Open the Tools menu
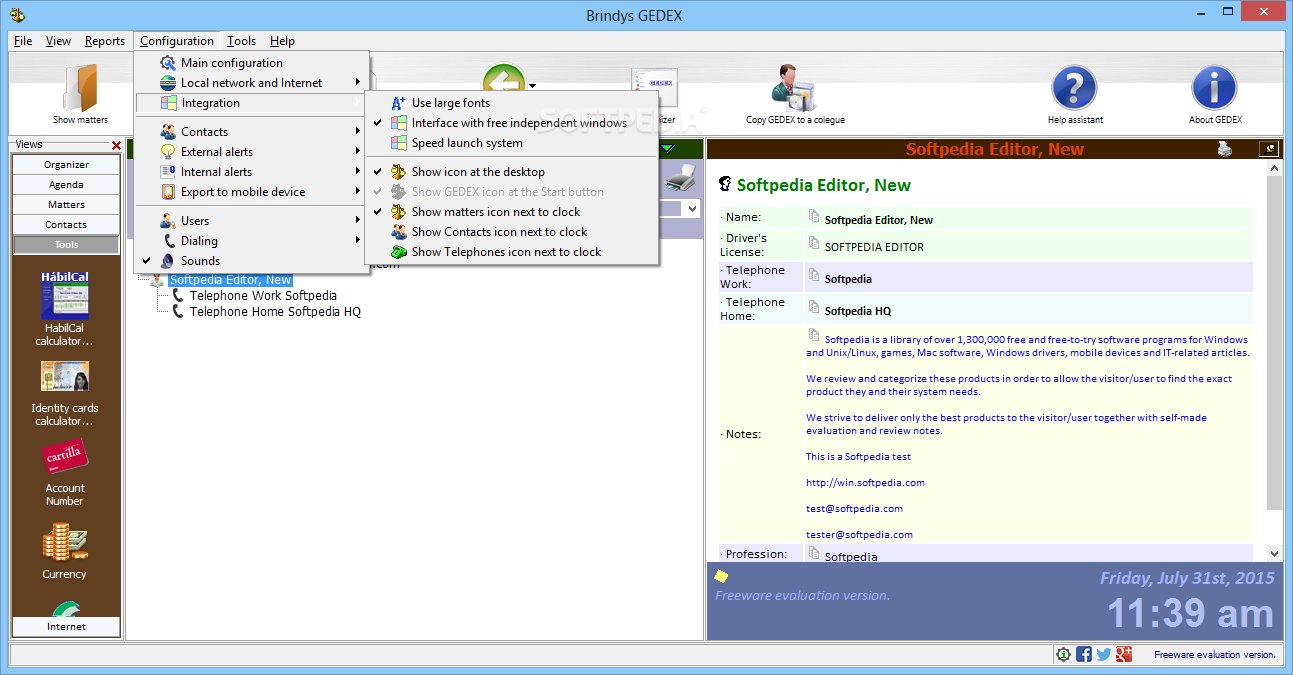 [241, 41]
